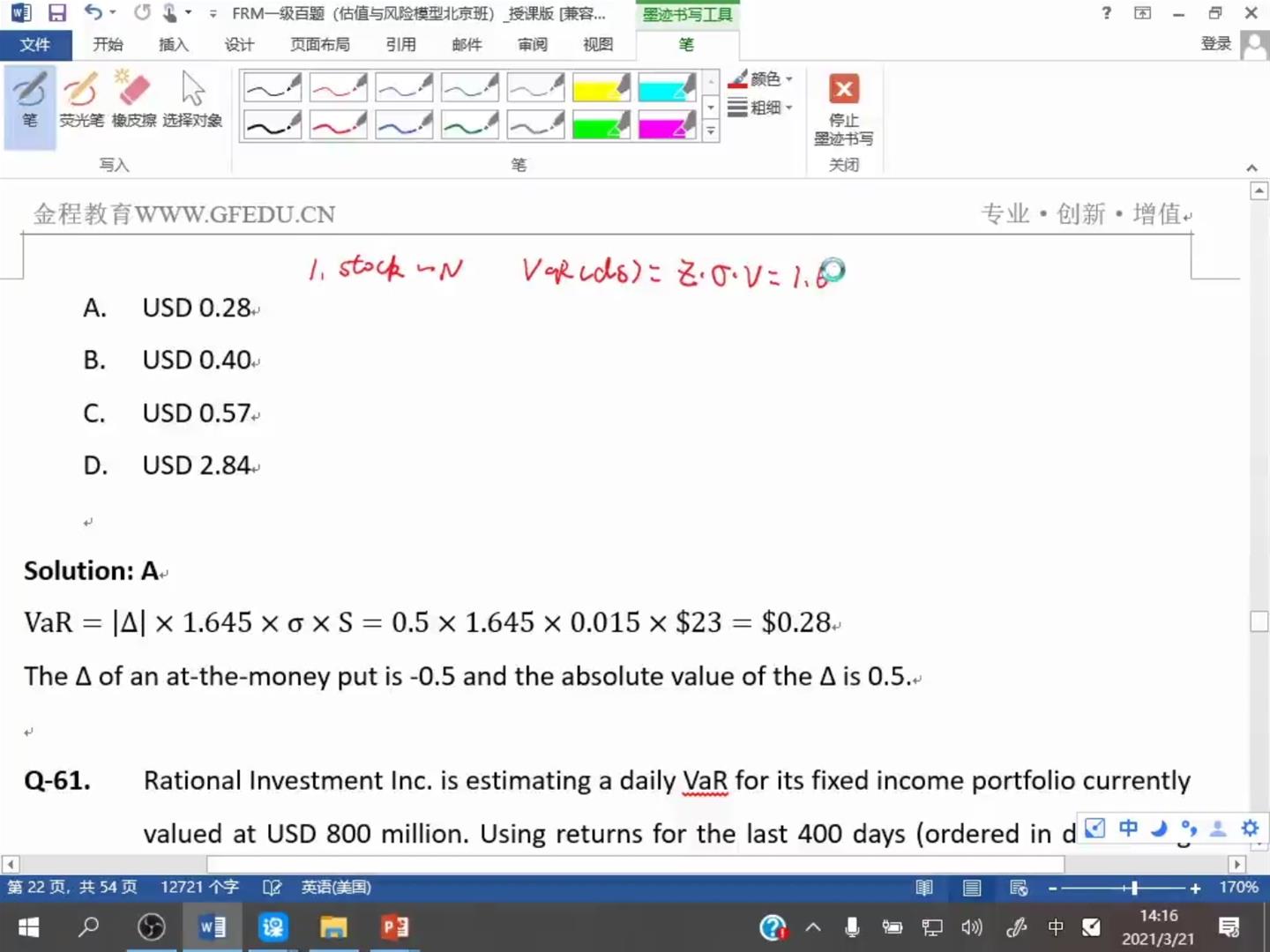Click the 170% zoom level button
The image size is (1270, 952).
tap(1238, 888)
